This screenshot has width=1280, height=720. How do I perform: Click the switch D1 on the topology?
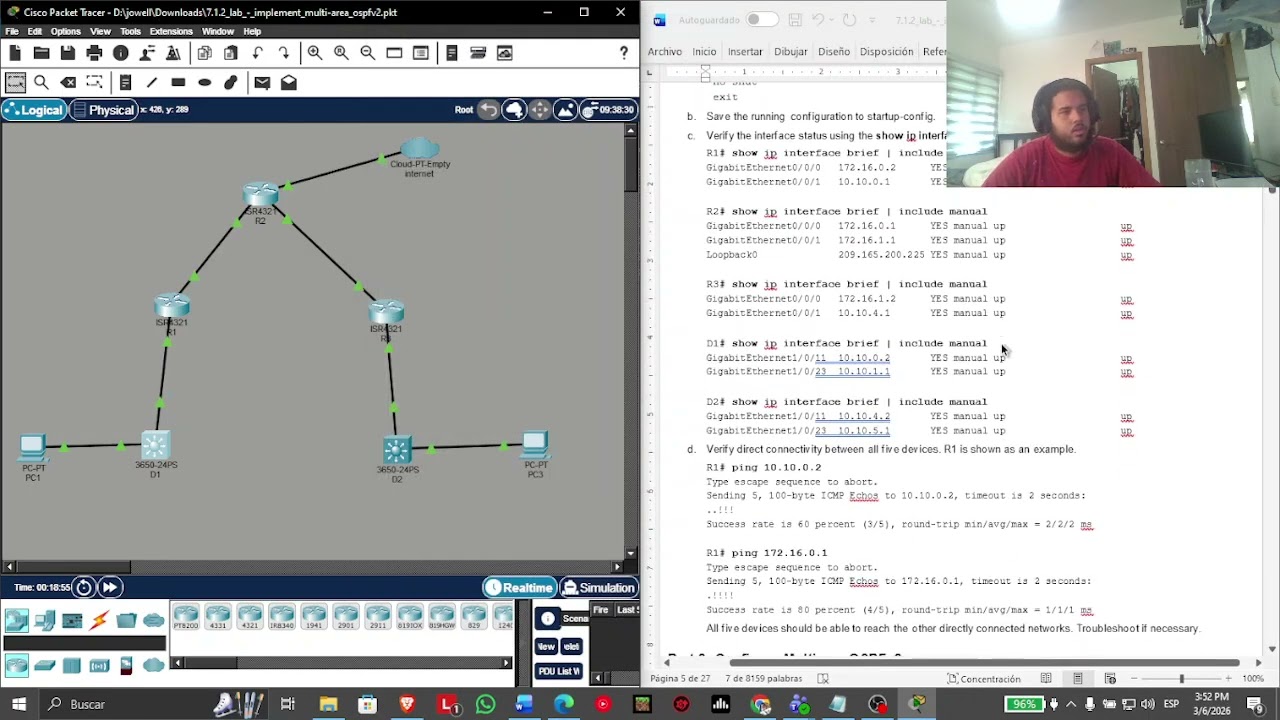pos(155,445)
